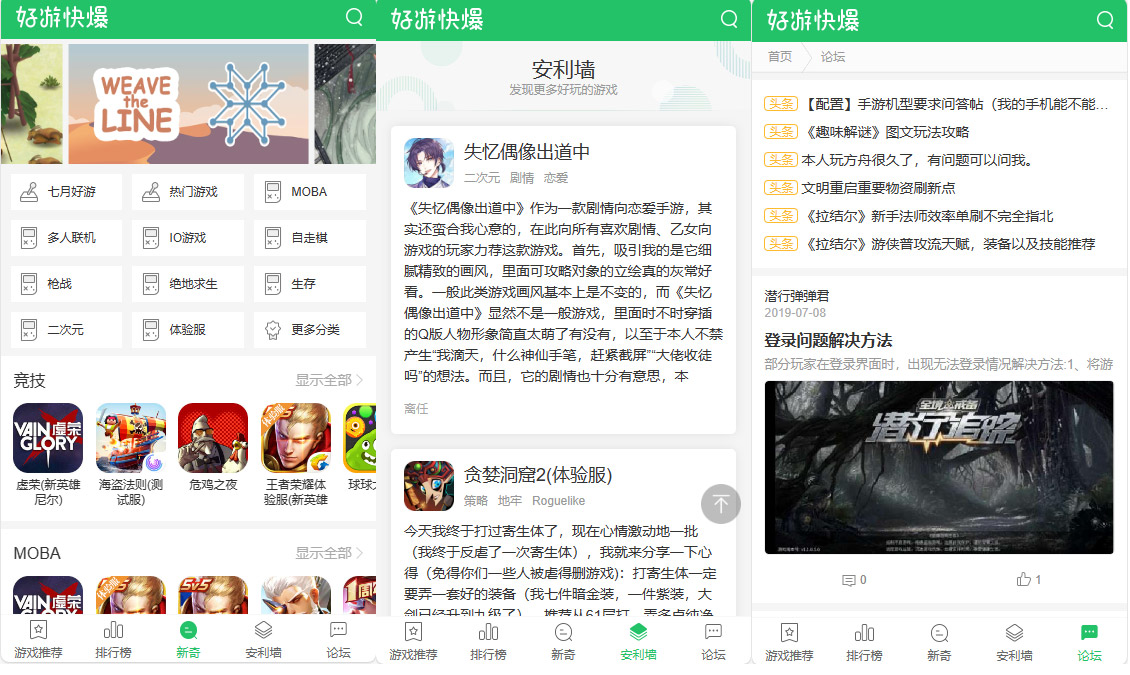Open poster name 潜行弹弹君

796,295
